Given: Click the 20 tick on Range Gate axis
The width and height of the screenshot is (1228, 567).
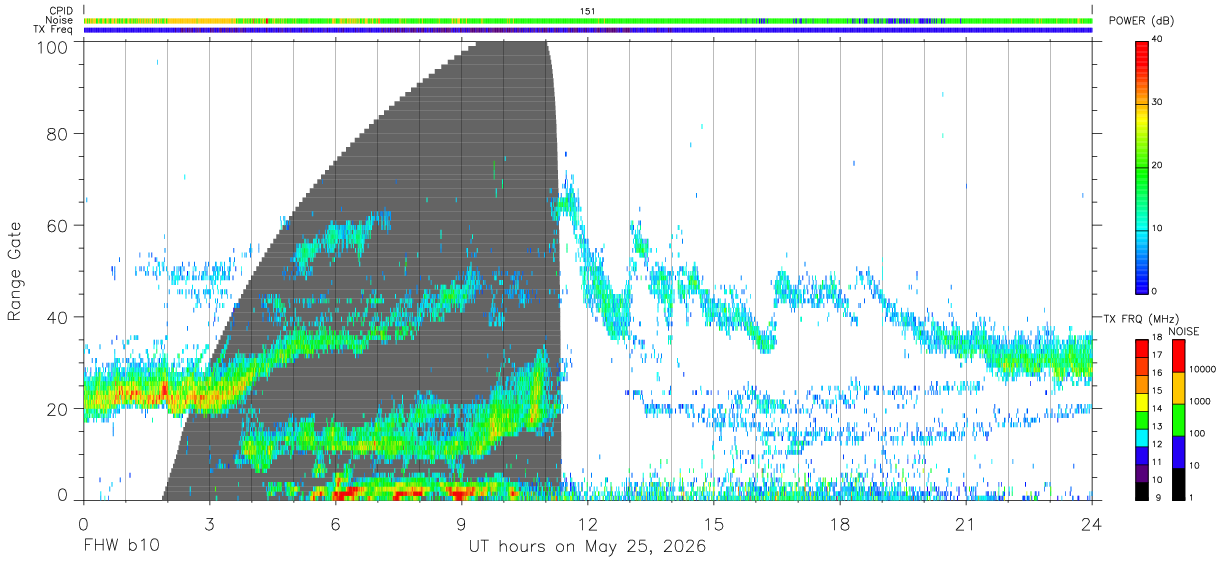Looking at the screenshot, I should coord(57,409).
